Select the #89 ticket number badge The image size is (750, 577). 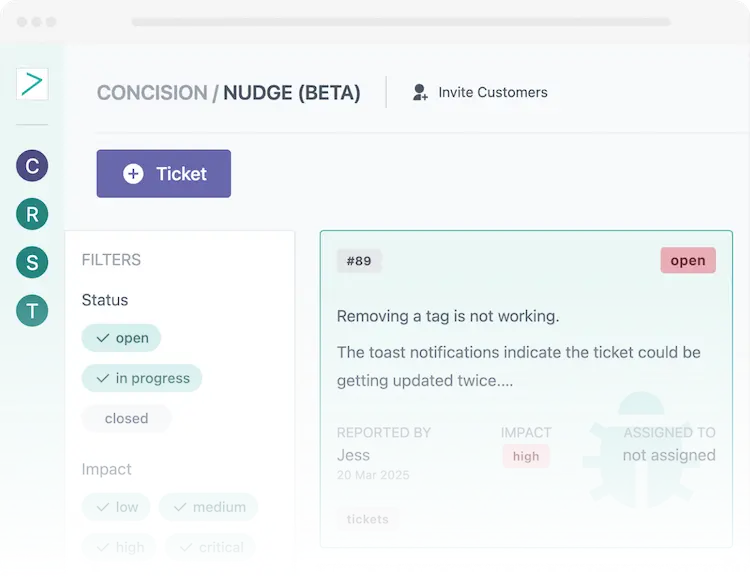[x=359, y=261]
